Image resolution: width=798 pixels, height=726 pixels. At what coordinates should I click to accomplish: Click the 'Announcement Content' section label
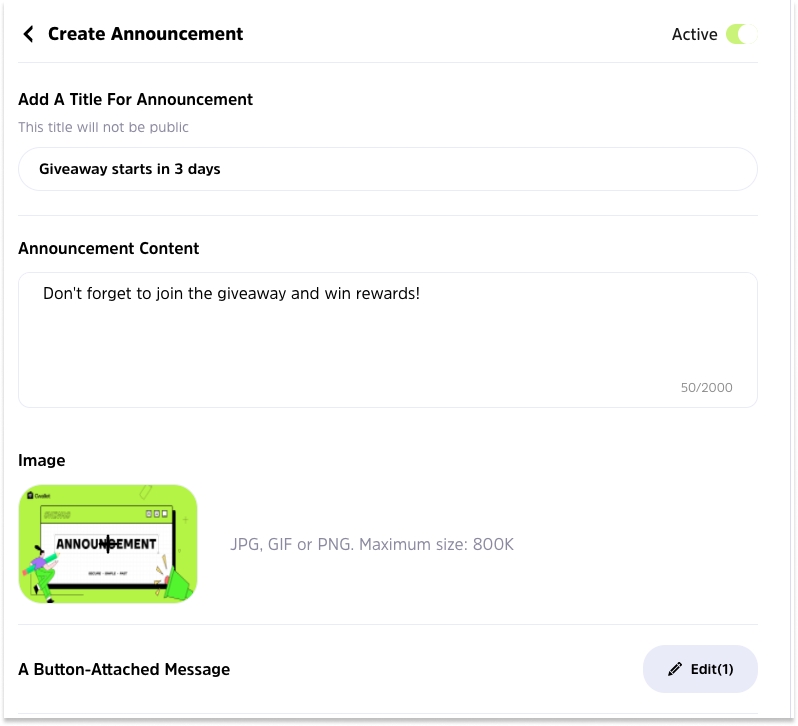(x=108, y=248)
